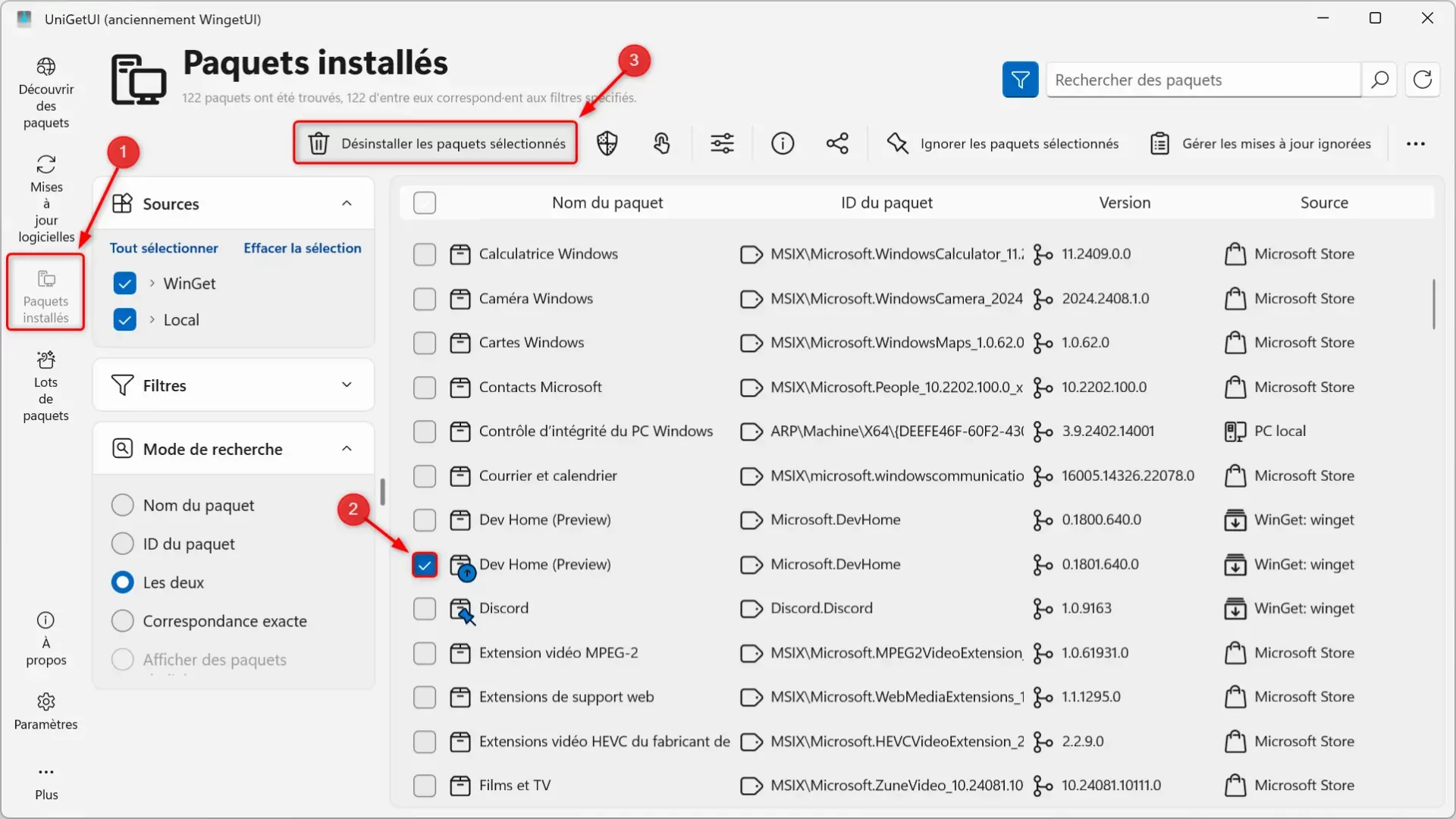Screen dimensions: 1456x819
Task: Check the Caméra Windows checkbox
Action: click(425, 299)
